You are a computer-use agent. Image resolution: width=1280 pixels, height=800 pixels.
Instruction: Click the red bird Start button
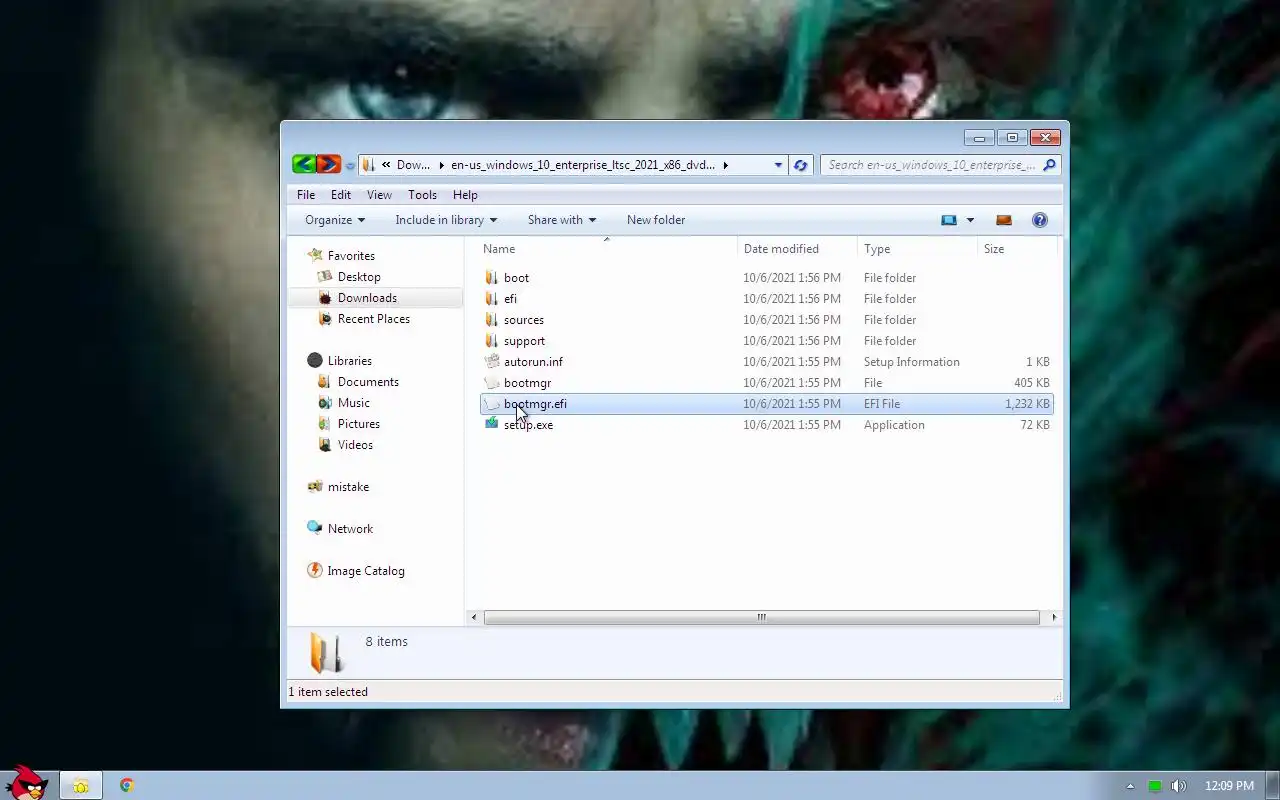click(27, 783)
